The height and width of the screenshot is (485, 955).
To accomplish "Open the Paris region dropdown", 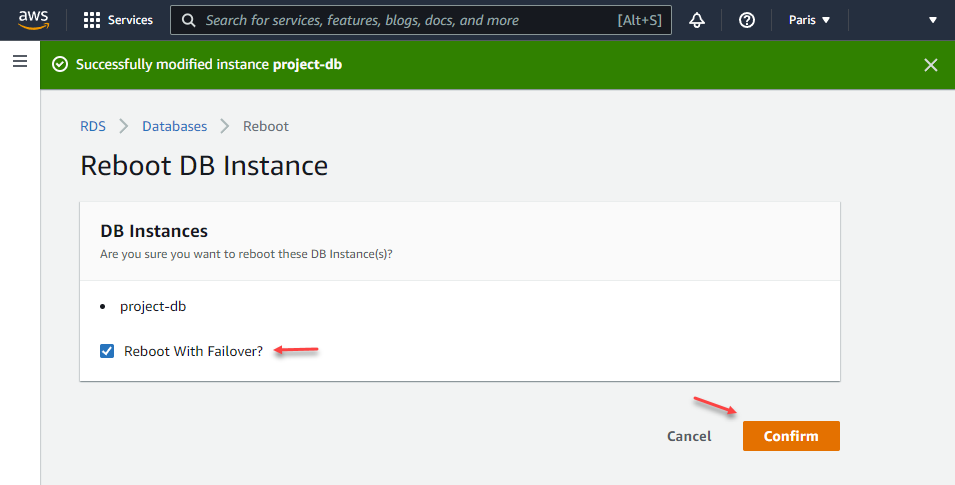I will (x=809, y=20).
